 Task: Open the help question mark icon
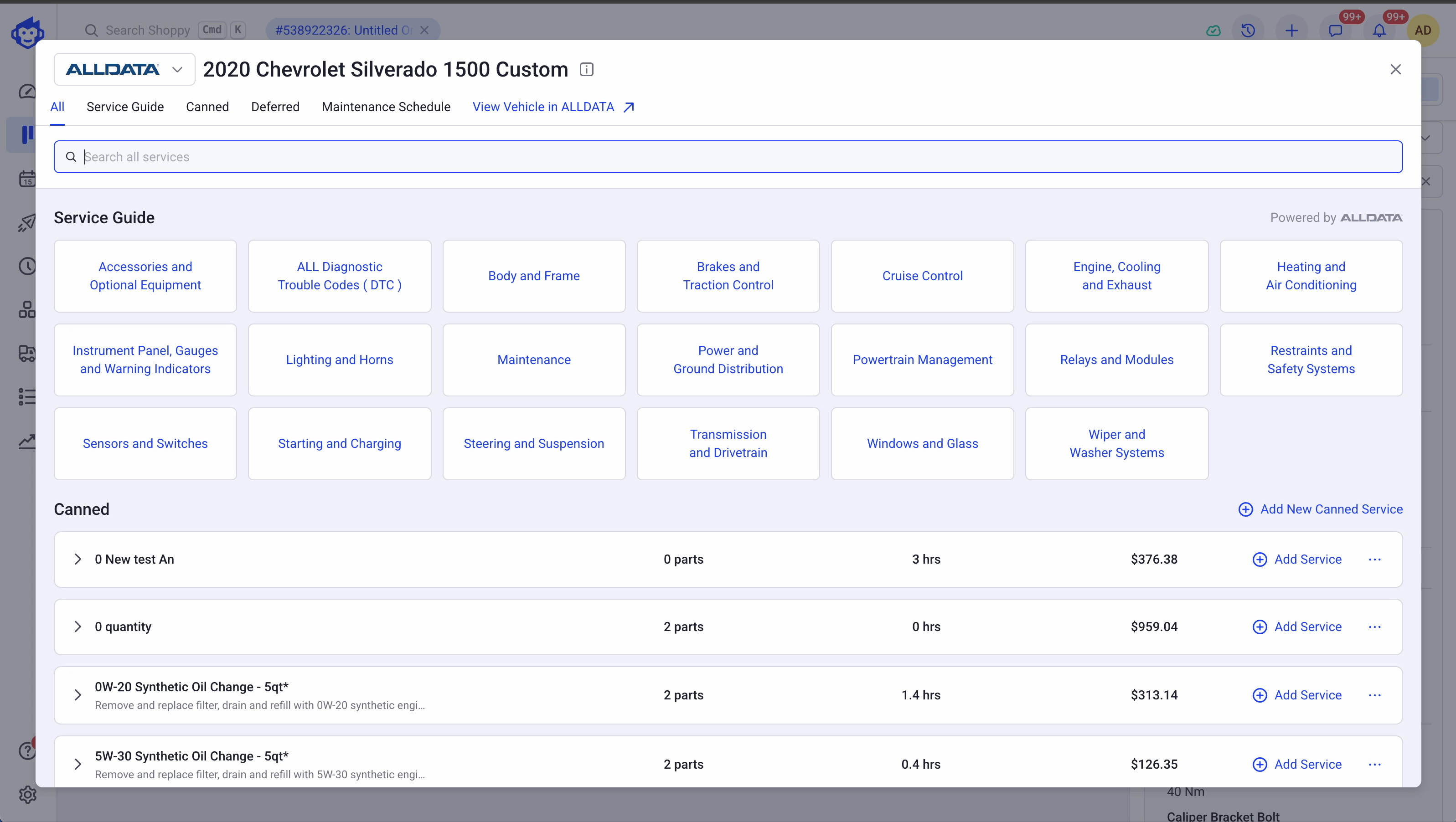[26, 751]
